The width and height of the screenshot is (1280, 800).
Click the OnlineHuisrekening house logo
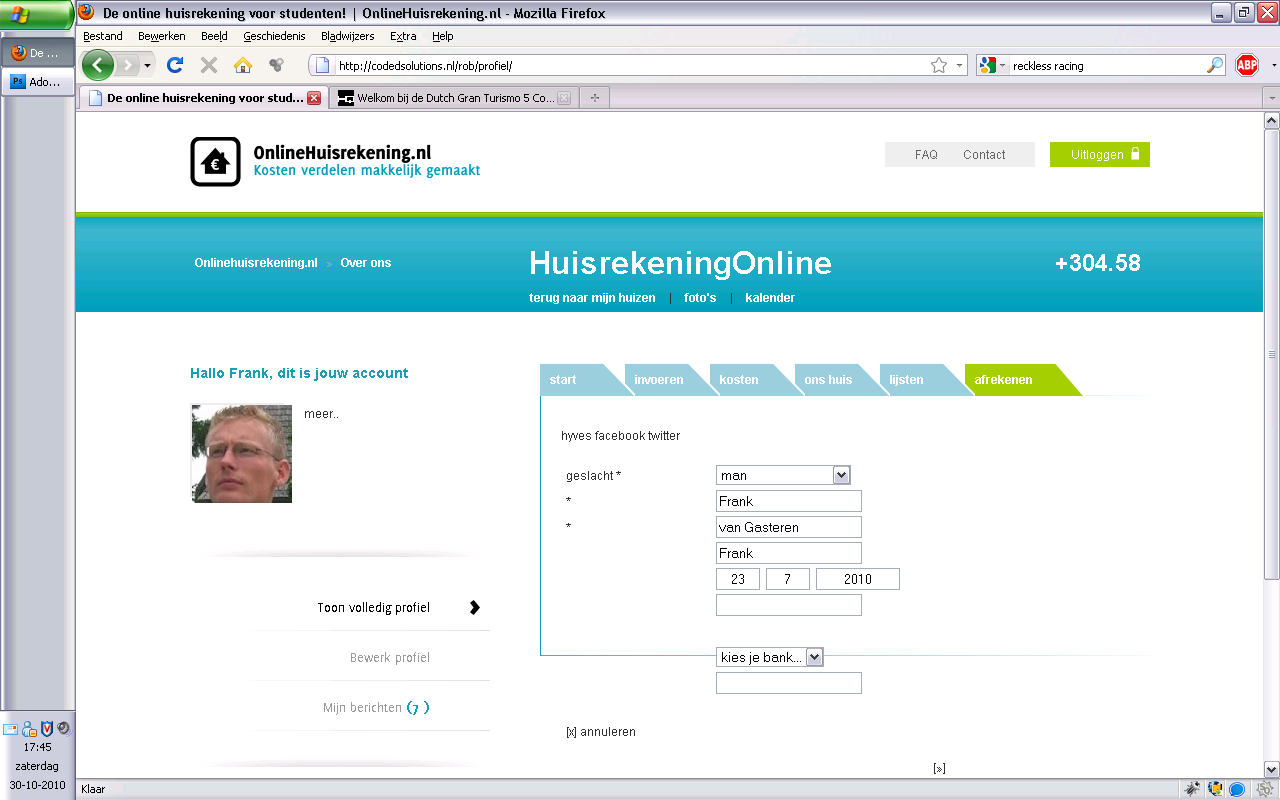215,162
